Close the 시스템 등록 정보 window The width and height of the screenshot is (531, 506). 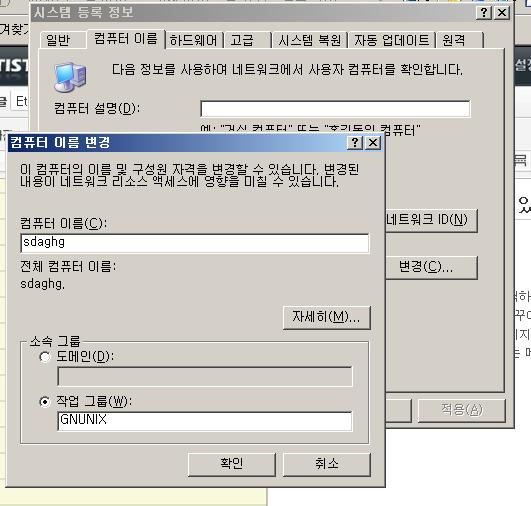point(502,13)
